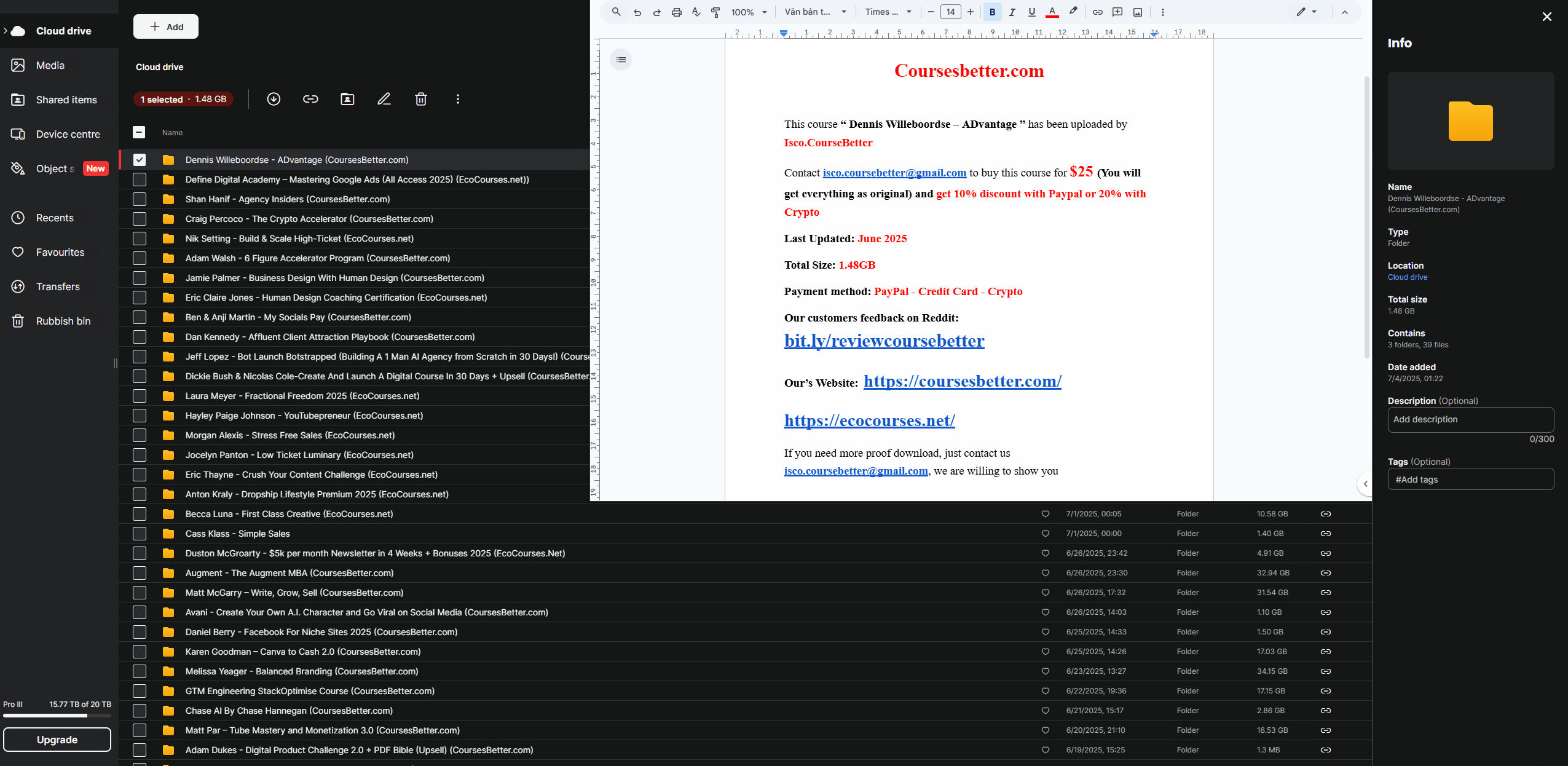The height and width of the screenshot is (766, 1568).
Task: Open Shared items in sidebar
Action: click(x=66, y=100)
